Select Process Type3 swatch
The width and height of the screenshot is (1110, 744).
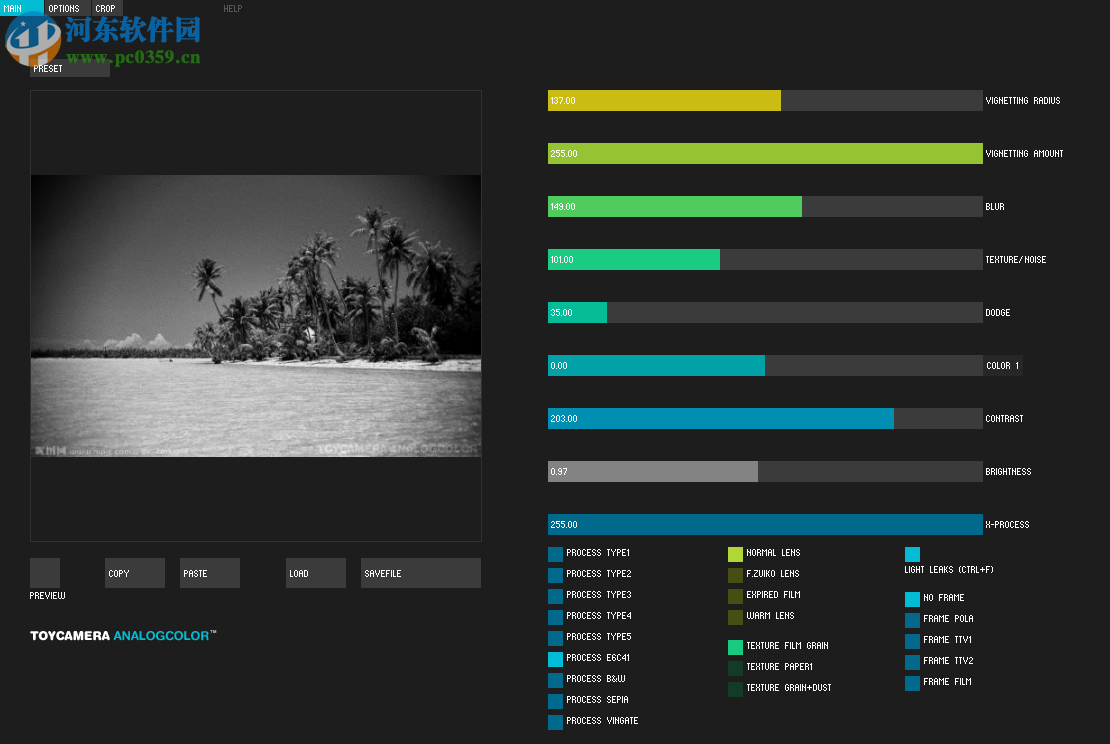556,596
